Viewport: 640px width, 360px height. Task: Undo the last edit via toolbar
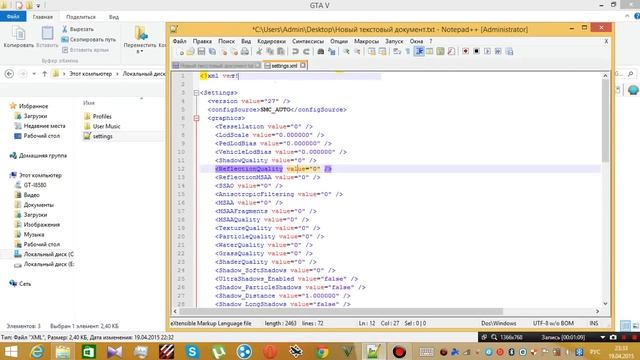295,51
